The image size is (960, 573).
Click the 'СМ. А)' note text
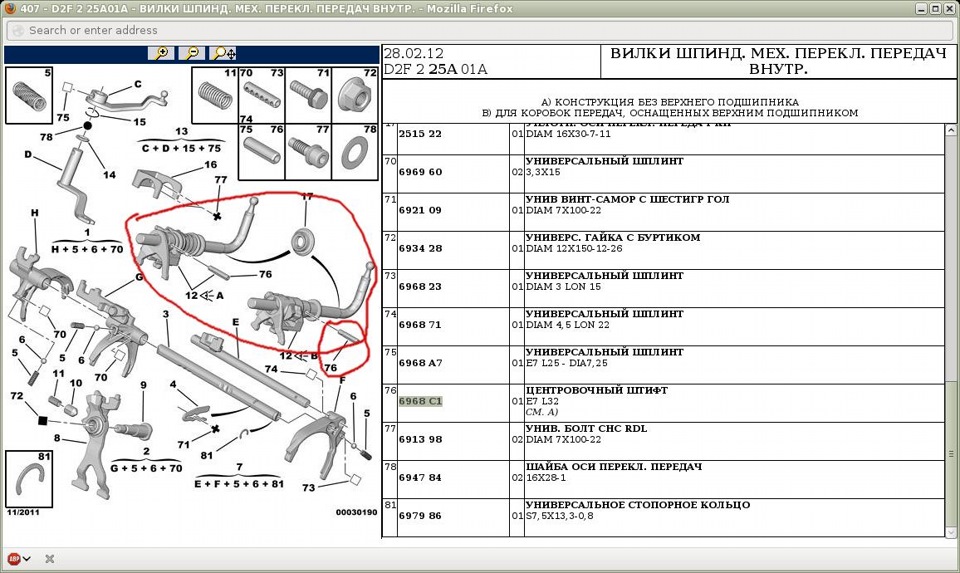pyautogui.click(x=542, y=412)
